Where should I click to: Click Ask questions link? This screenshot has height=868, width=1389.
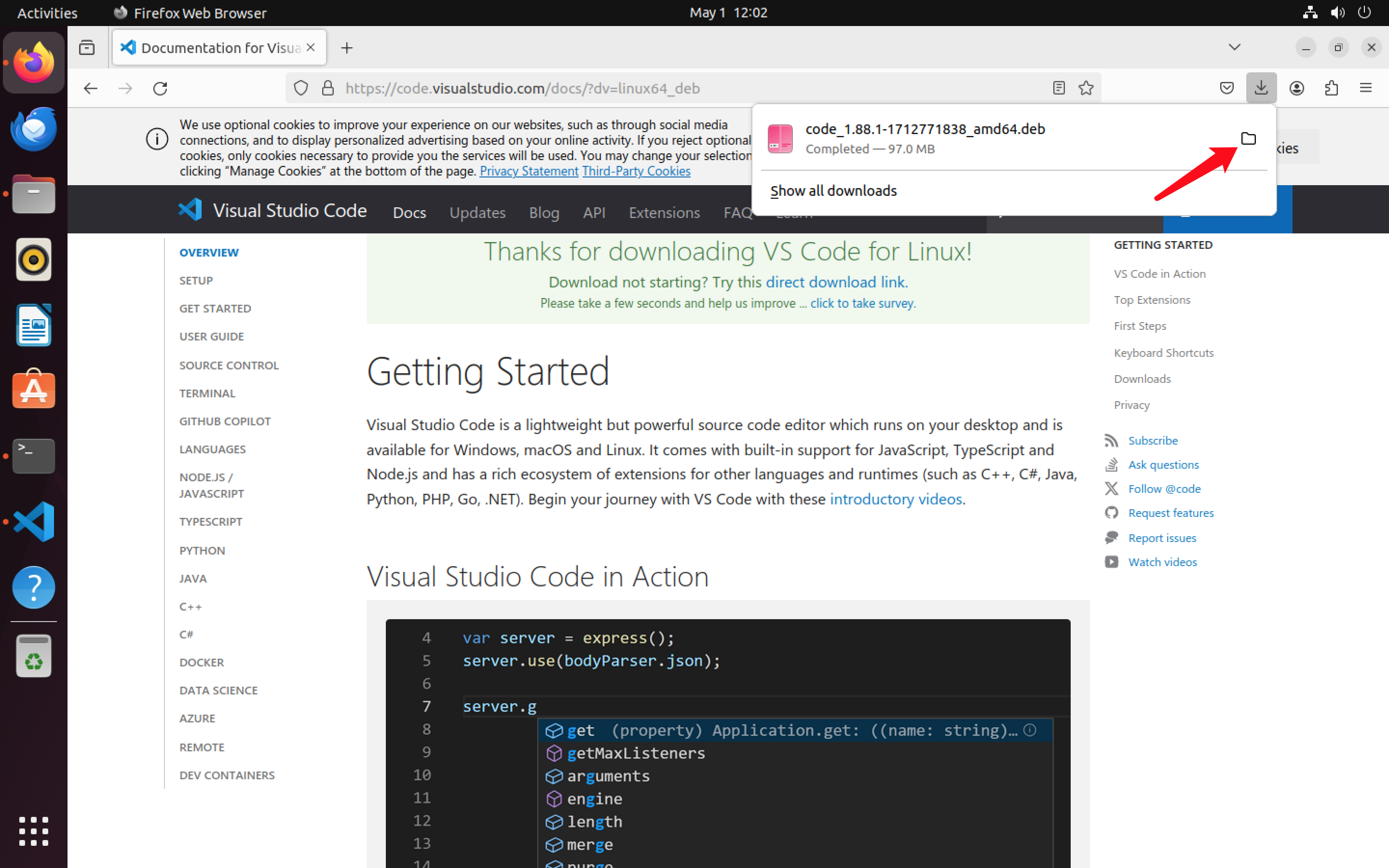click(x=1163, y=464)
